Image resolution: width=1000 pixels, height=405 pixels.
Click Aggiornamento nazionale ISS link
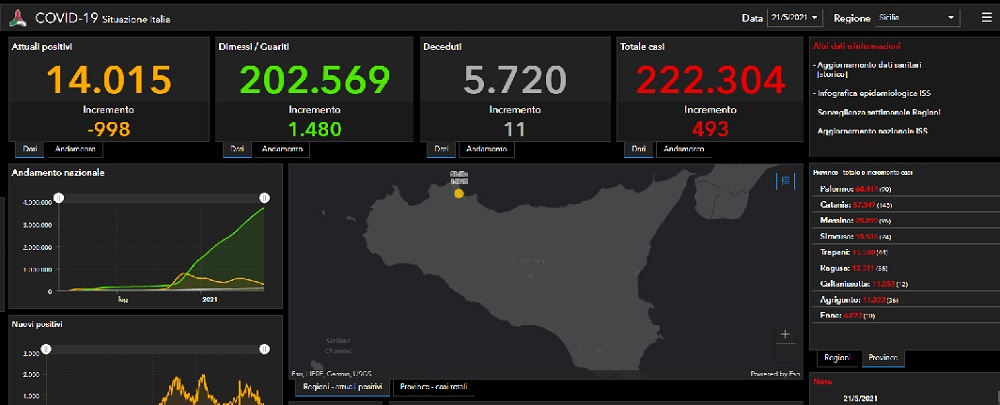click(x=873, y=131)
